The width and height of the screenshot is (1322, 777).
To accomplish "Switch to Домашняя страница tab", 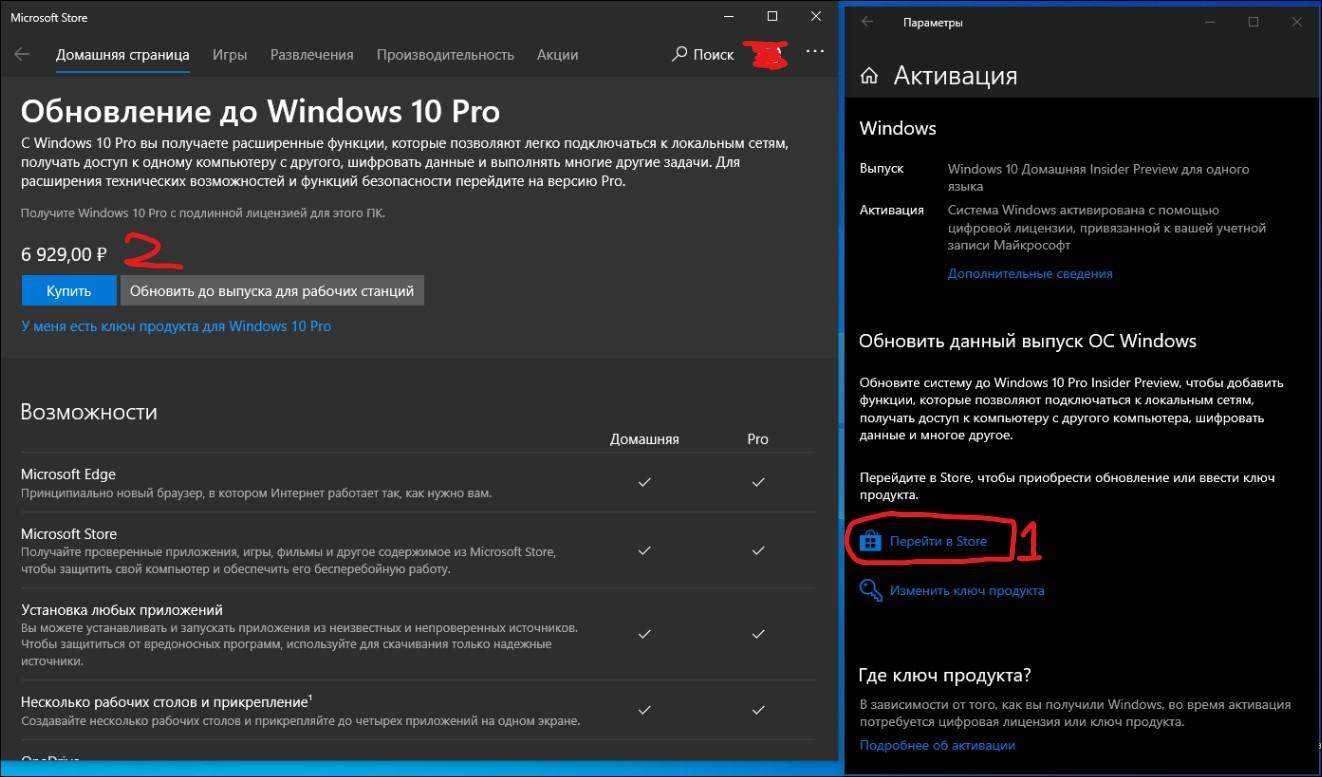I will coord(122,55).
